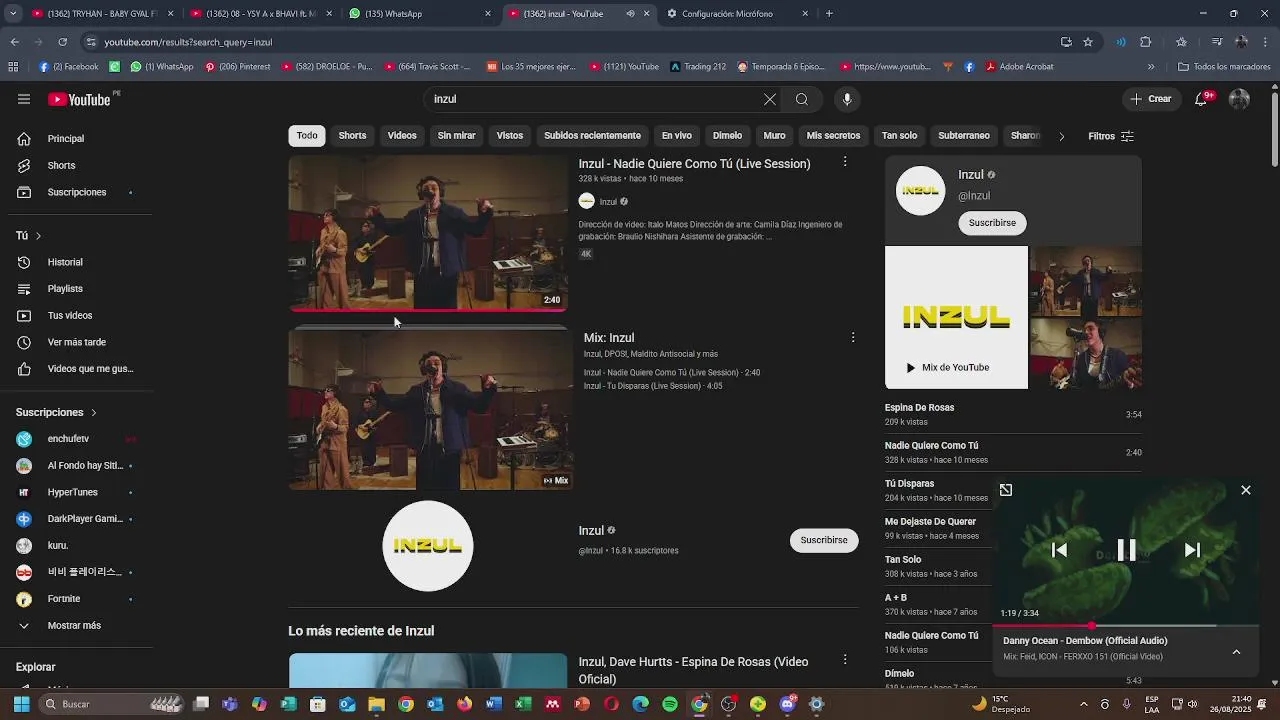1280x720 pixels.
Task: Open Excel from the taskbar
Action: 523,704
